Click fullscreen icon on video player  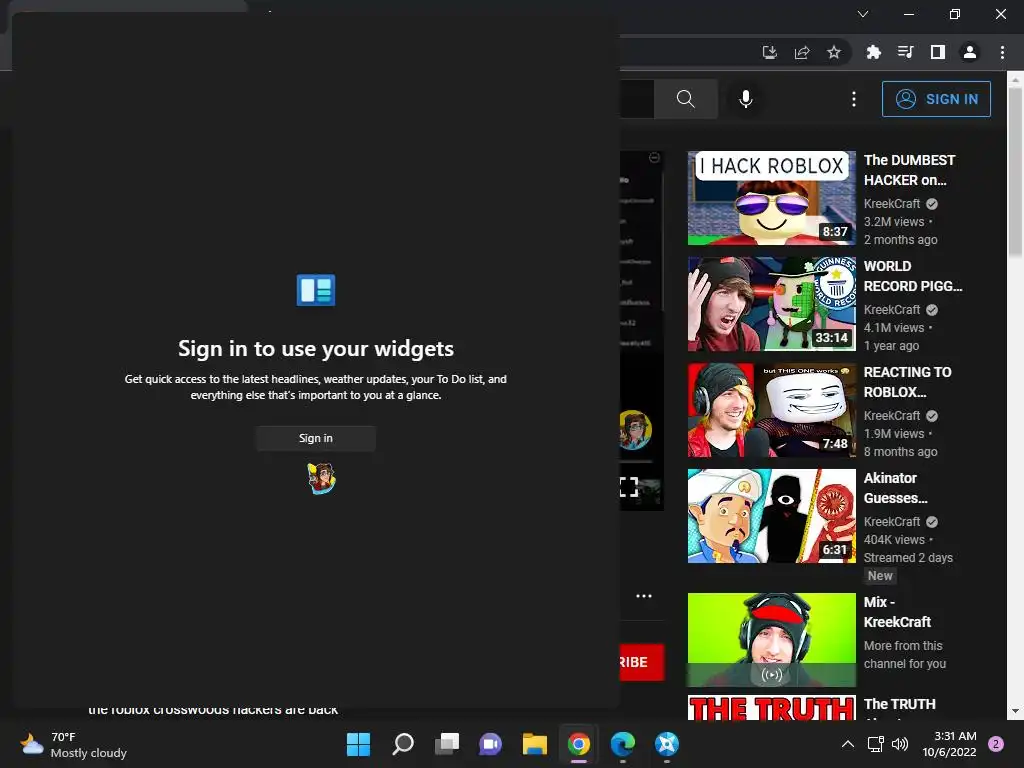click(x=628, y=487)
